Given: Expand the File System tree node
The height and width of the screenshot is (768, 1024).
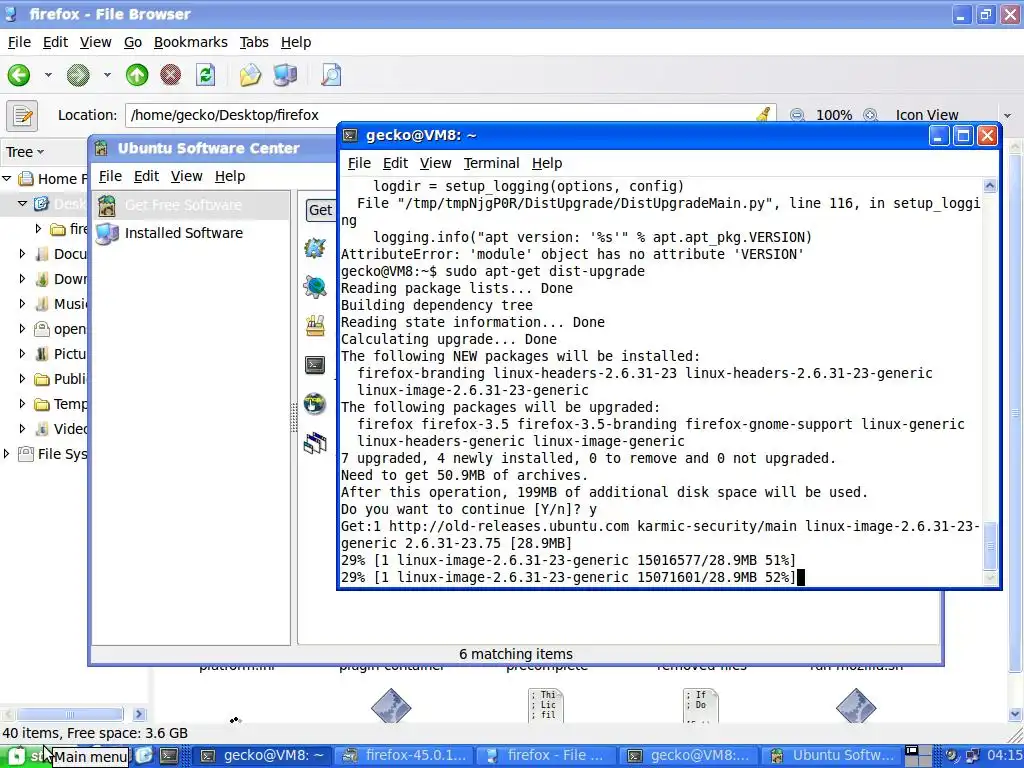Looking at the screenshot, I should [x=7, y=453].
